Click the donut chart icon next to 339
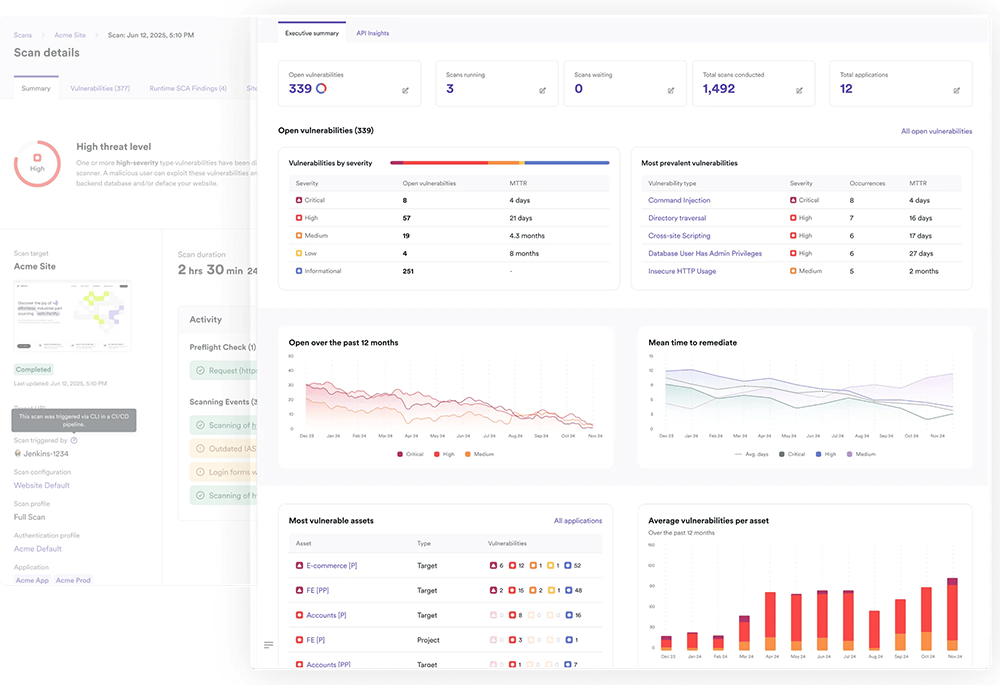 coord(322,89)
